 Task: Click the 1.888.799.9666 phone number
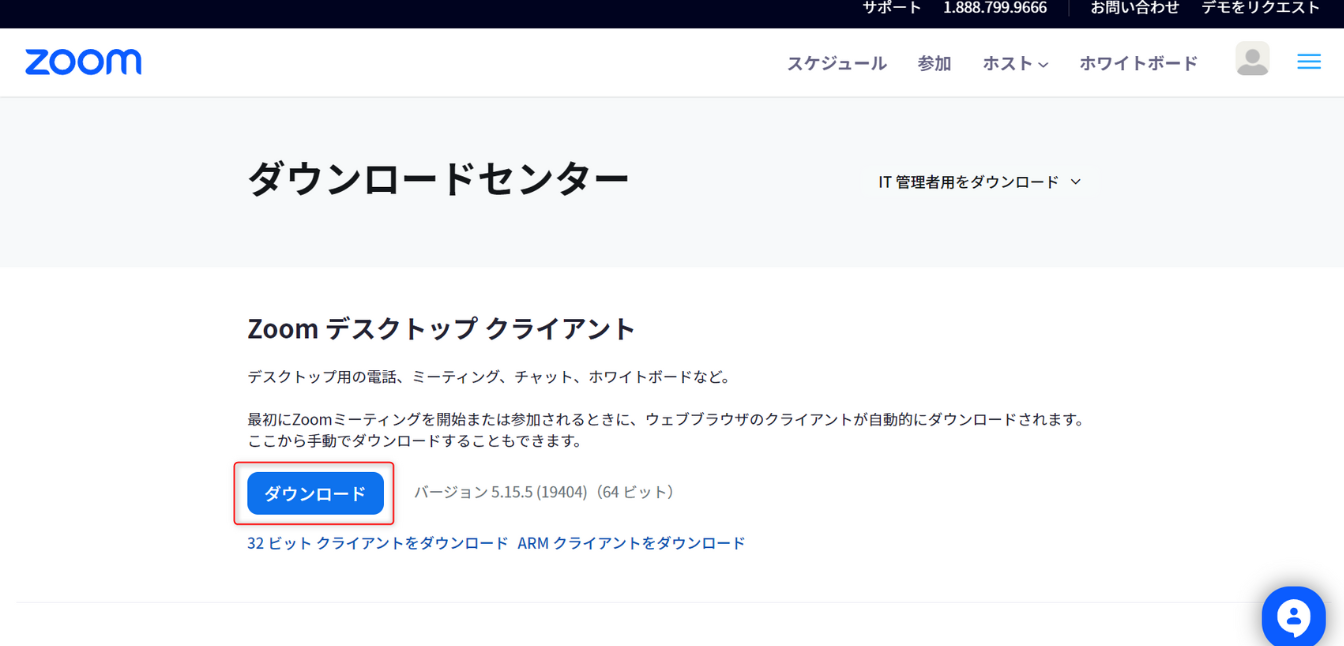click(x=994, y=8)
